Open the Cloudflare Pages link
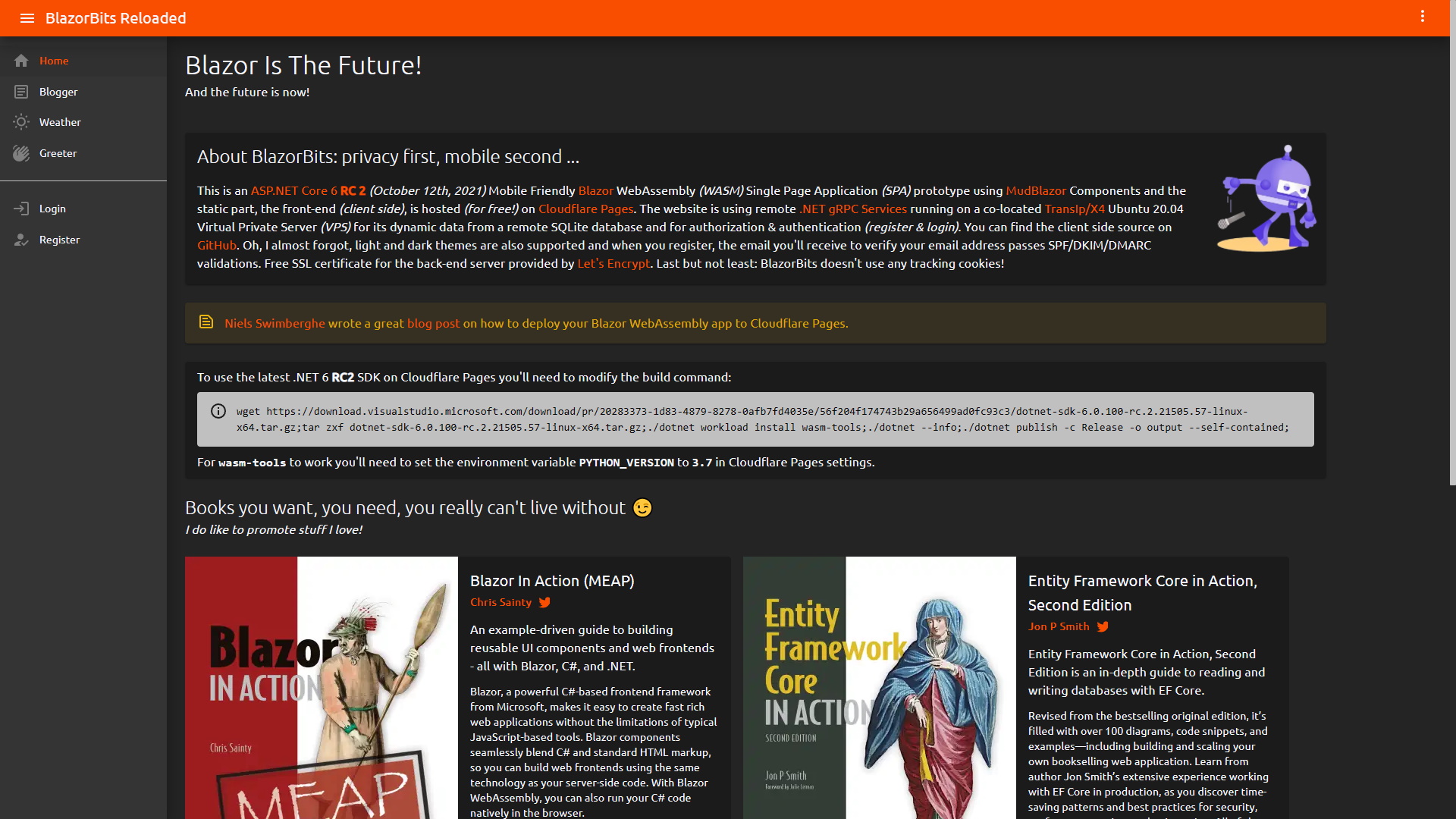1456x819 pixels. pos(585,209)
